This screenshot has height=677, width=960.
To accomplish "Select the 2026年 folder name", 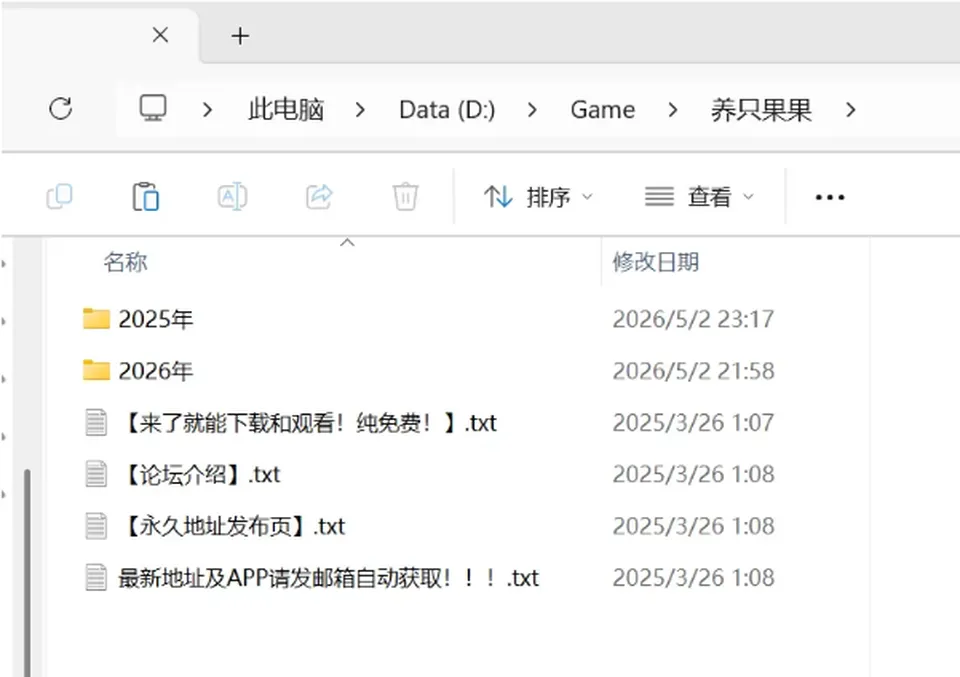I will 156,371.
